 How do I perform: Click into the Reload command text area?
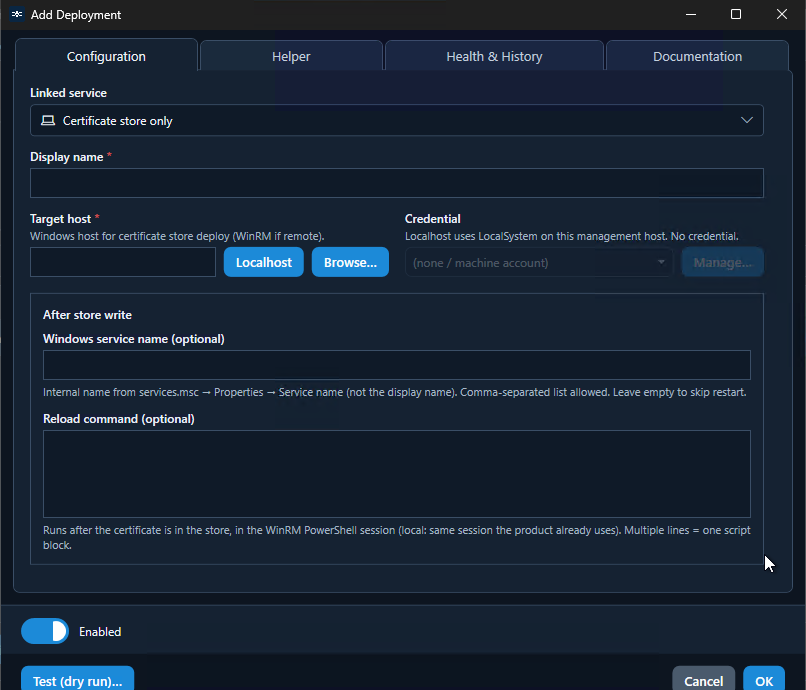(x=396, y=474)
